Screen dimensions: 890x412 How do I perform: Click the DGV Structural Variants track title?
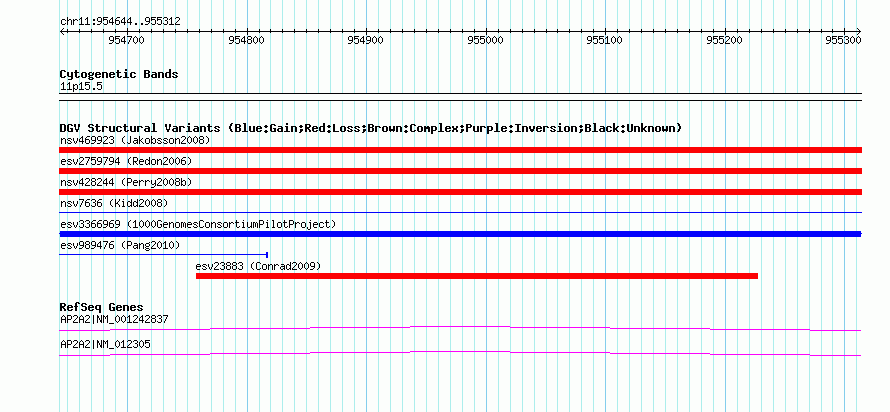pos(371,128)
